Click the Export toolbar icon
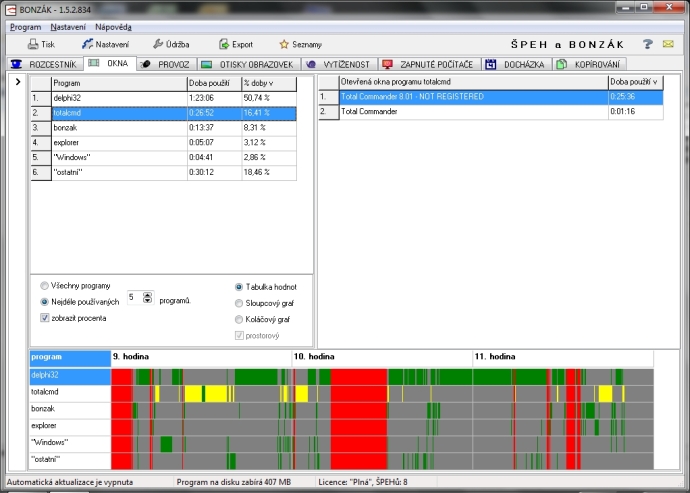Viewport: 690px width, 493px height. pos(224,44)
